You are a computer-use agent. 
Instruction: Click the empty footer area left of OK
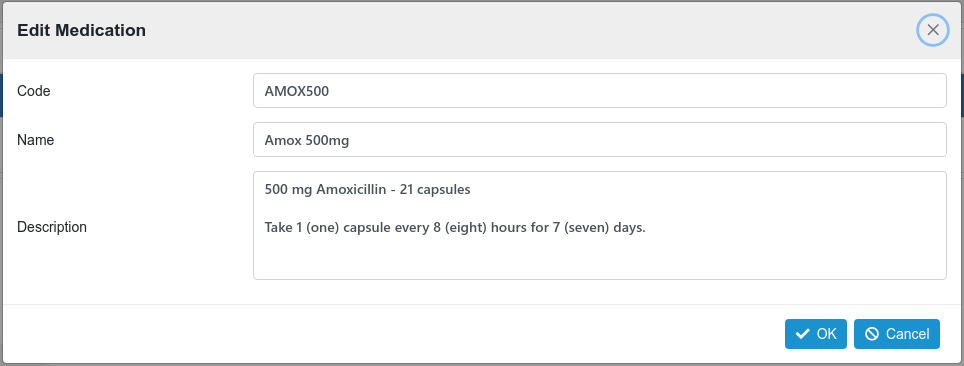(393, 334)
